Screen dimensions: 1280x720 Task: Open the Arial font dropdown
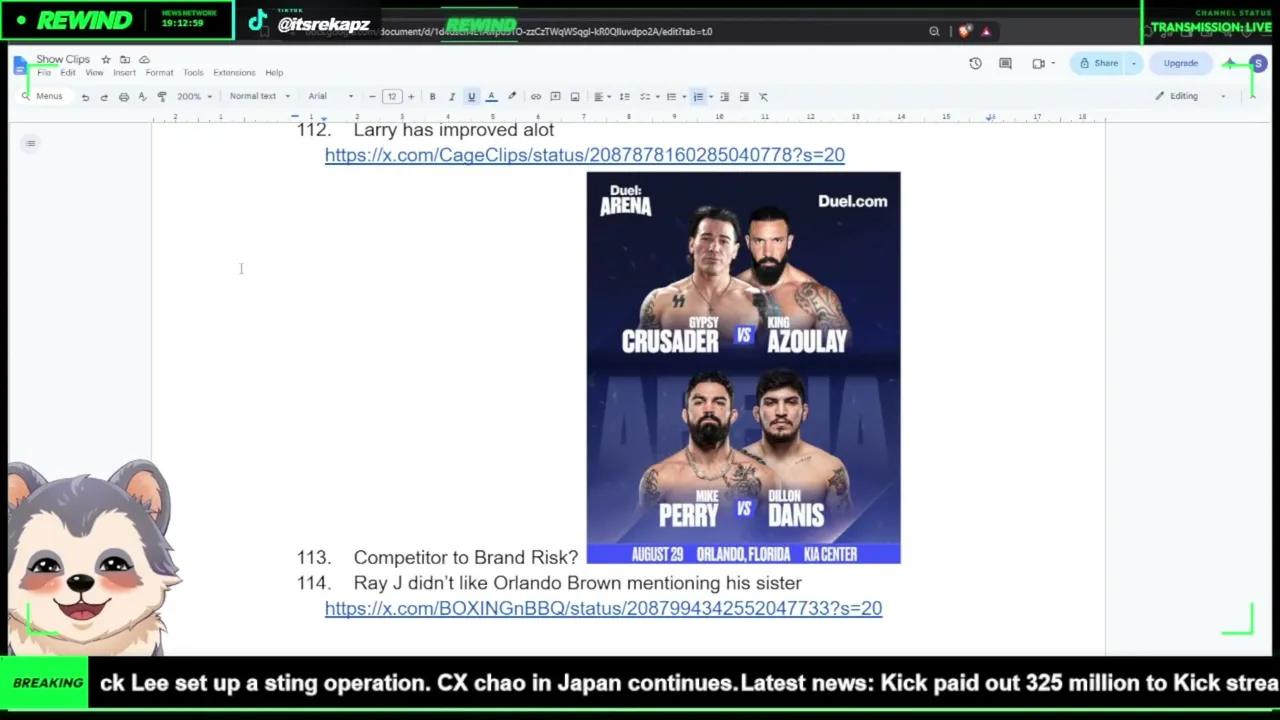(x=330, y=97)
